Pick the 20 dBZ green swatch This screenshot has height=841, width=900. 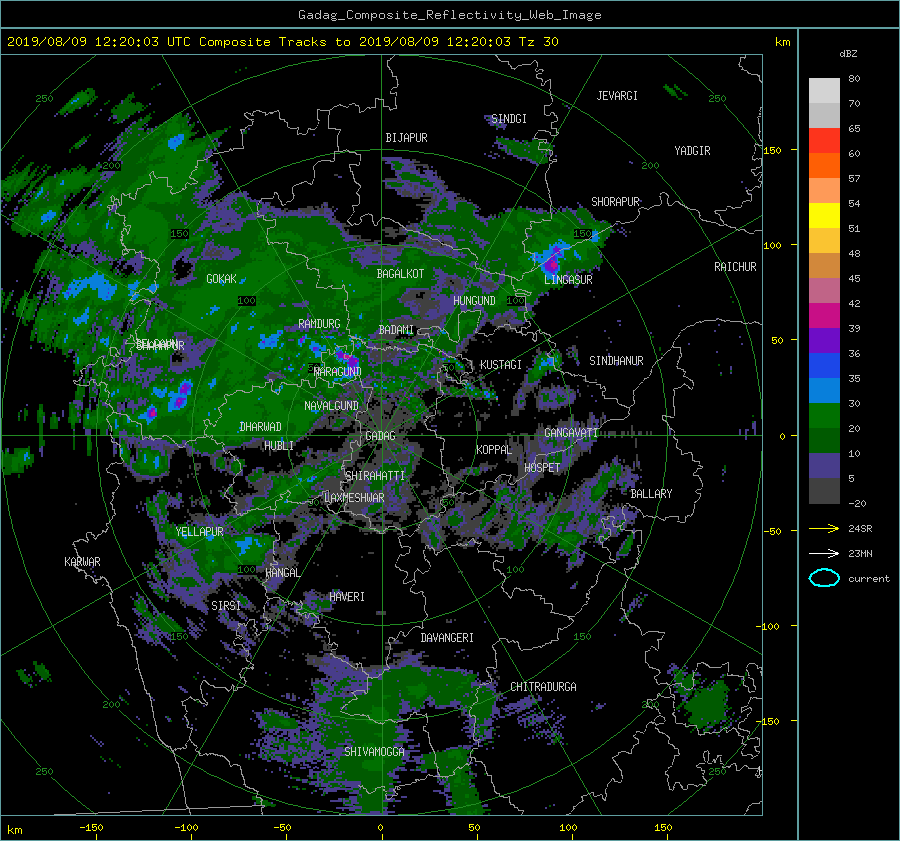click(x=824, y=416)
